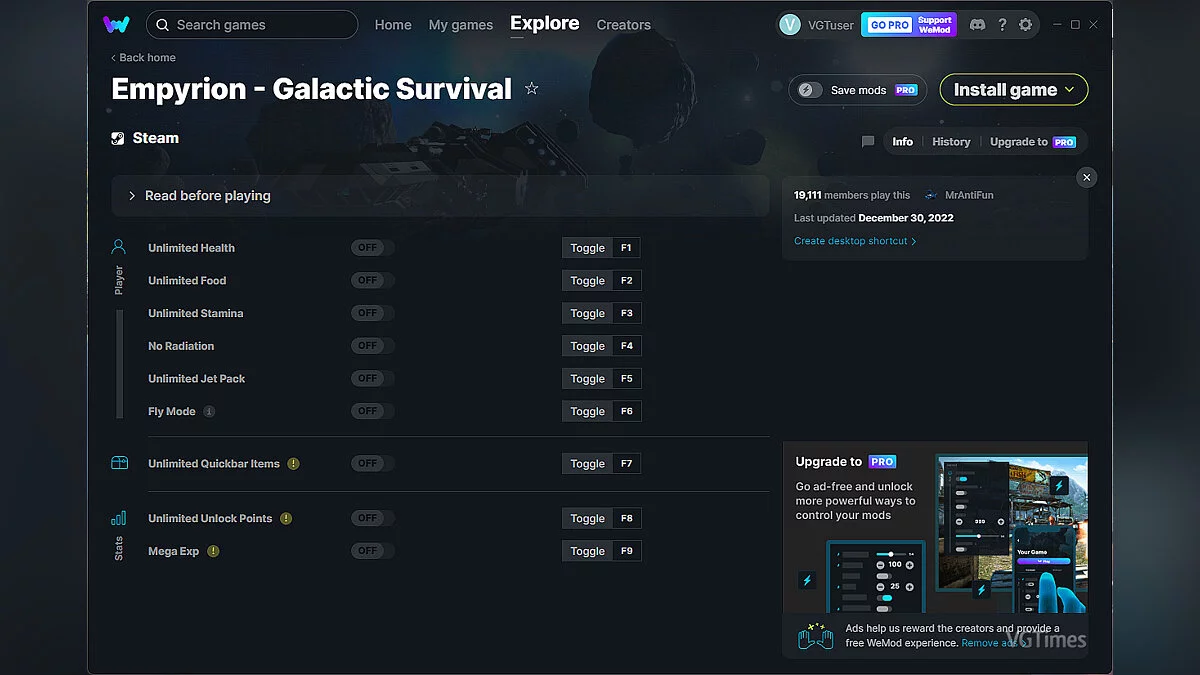Show Fly Mode info icon
Screen dimensions: 1200x675
(209, 411)
